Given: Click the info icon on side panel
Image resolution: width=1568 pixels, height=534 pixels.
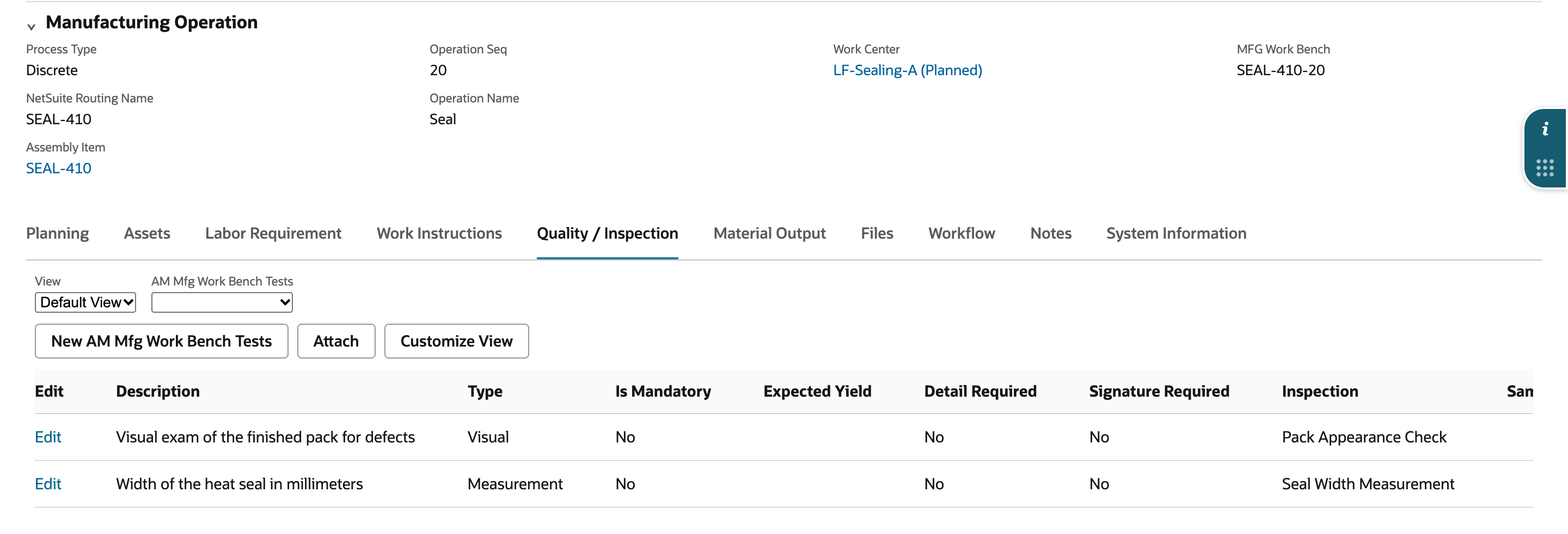Looking at the screenshot, I should (x=1545, y=129).
